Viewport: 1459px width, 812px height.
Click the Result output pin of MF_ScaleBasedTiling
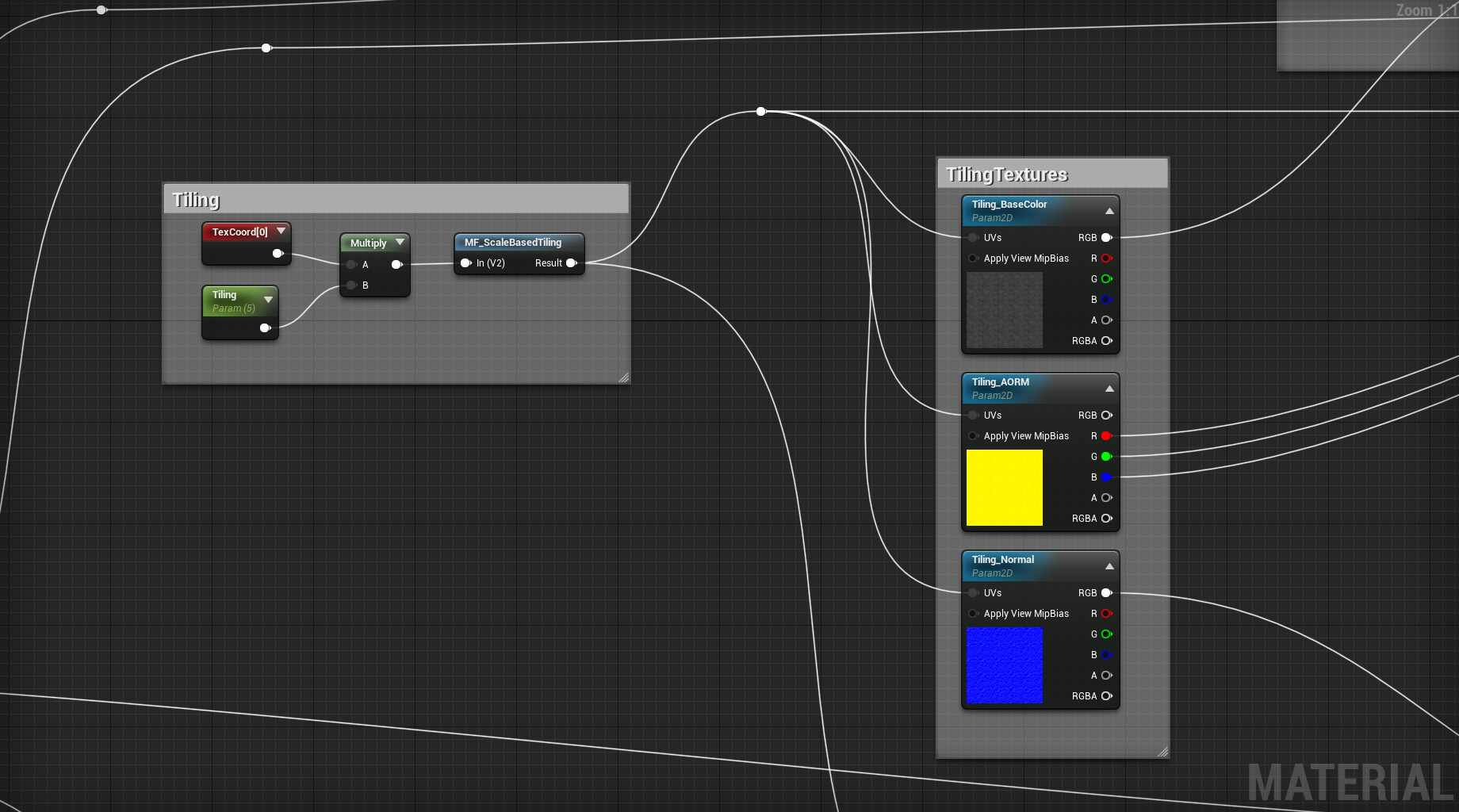(x=572, y=262)
